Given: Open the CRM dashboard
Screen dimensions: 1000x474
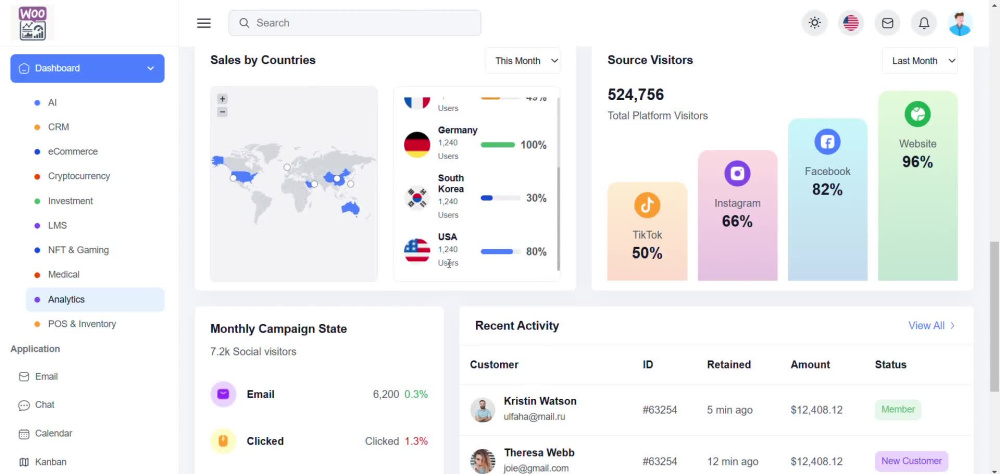Looking at the screenshot, I should [59, 127].
